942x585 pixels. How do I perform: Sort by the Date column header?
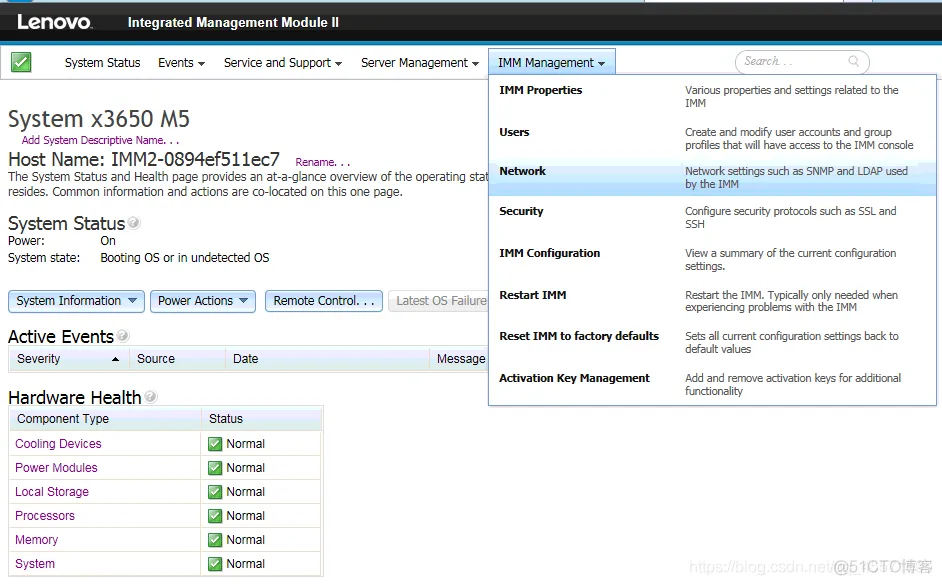click(327, 359)
